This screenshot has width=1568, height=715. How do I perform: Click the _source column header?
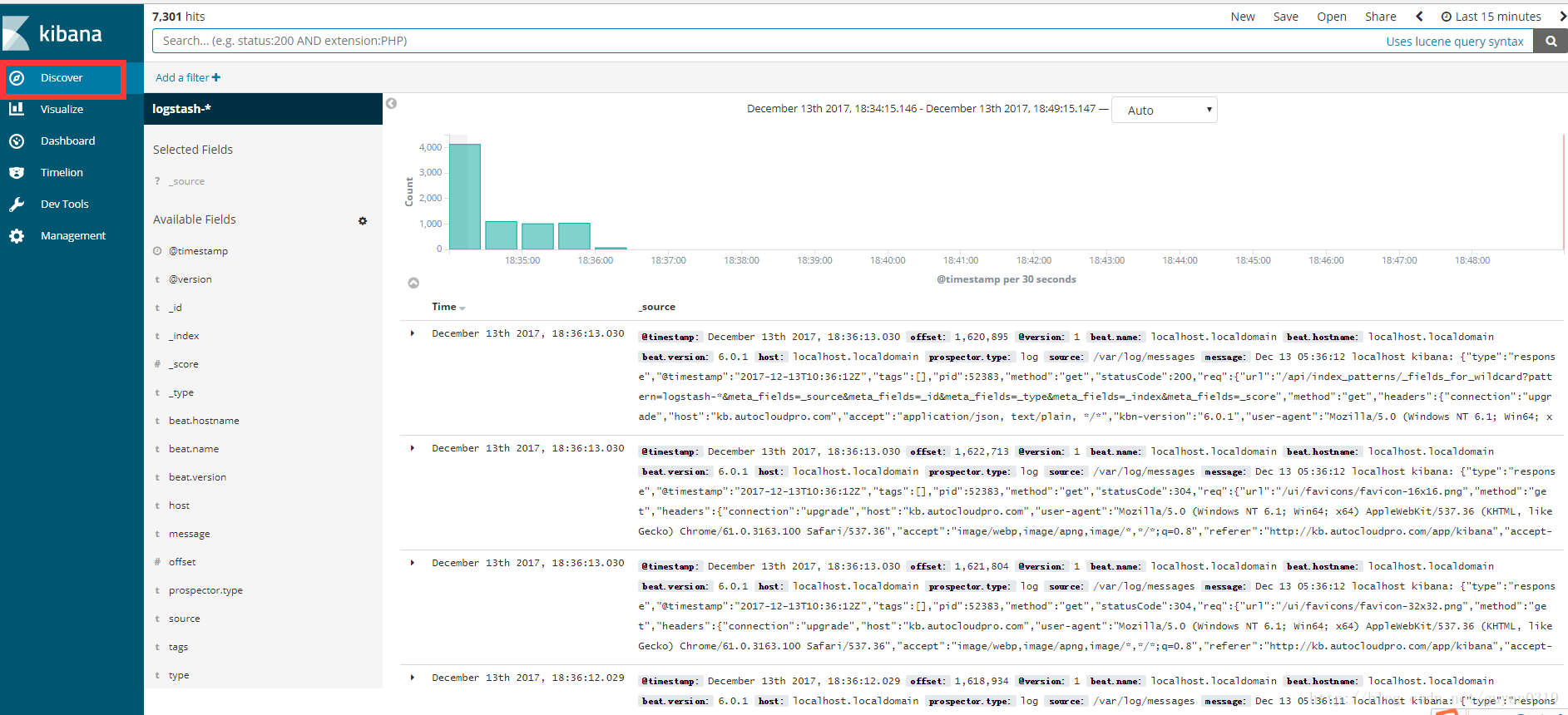click(657, 307)
